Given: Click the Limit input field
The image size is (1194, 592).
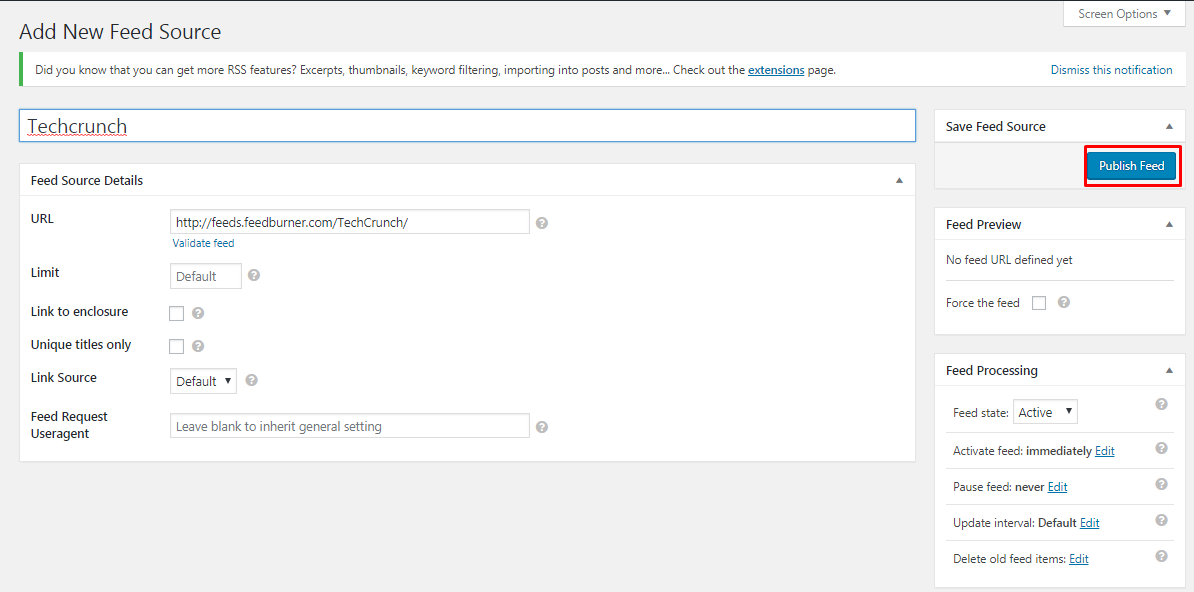Looking at the screenshot, I should coord(206,276).
